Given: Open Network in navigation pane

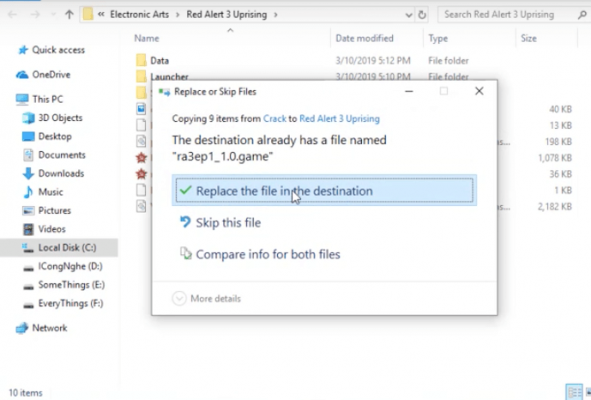Looking at the screenshot, I should coord(49,328).
